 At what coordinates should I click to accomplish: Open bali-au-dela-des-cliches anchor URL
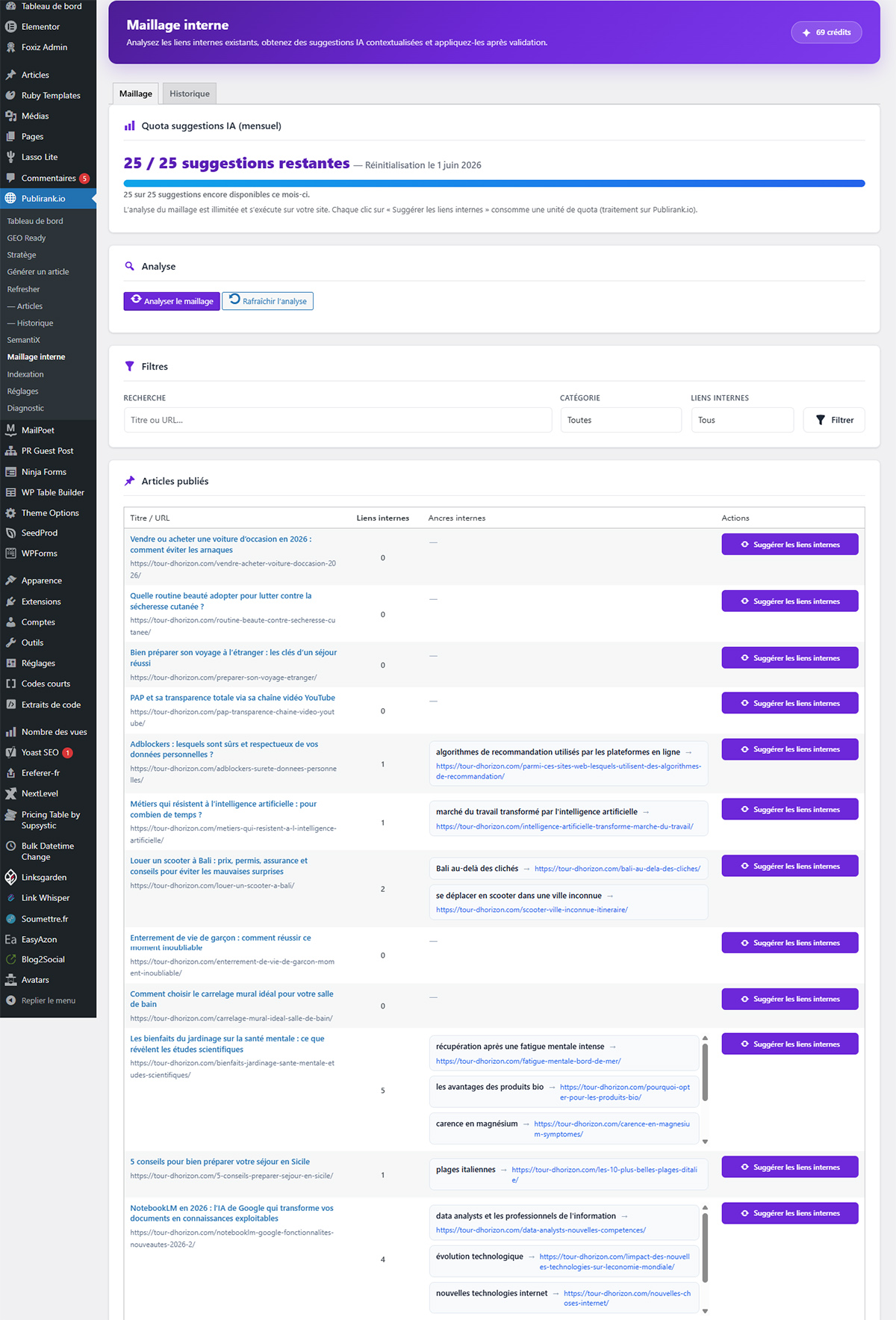[617, 869]
